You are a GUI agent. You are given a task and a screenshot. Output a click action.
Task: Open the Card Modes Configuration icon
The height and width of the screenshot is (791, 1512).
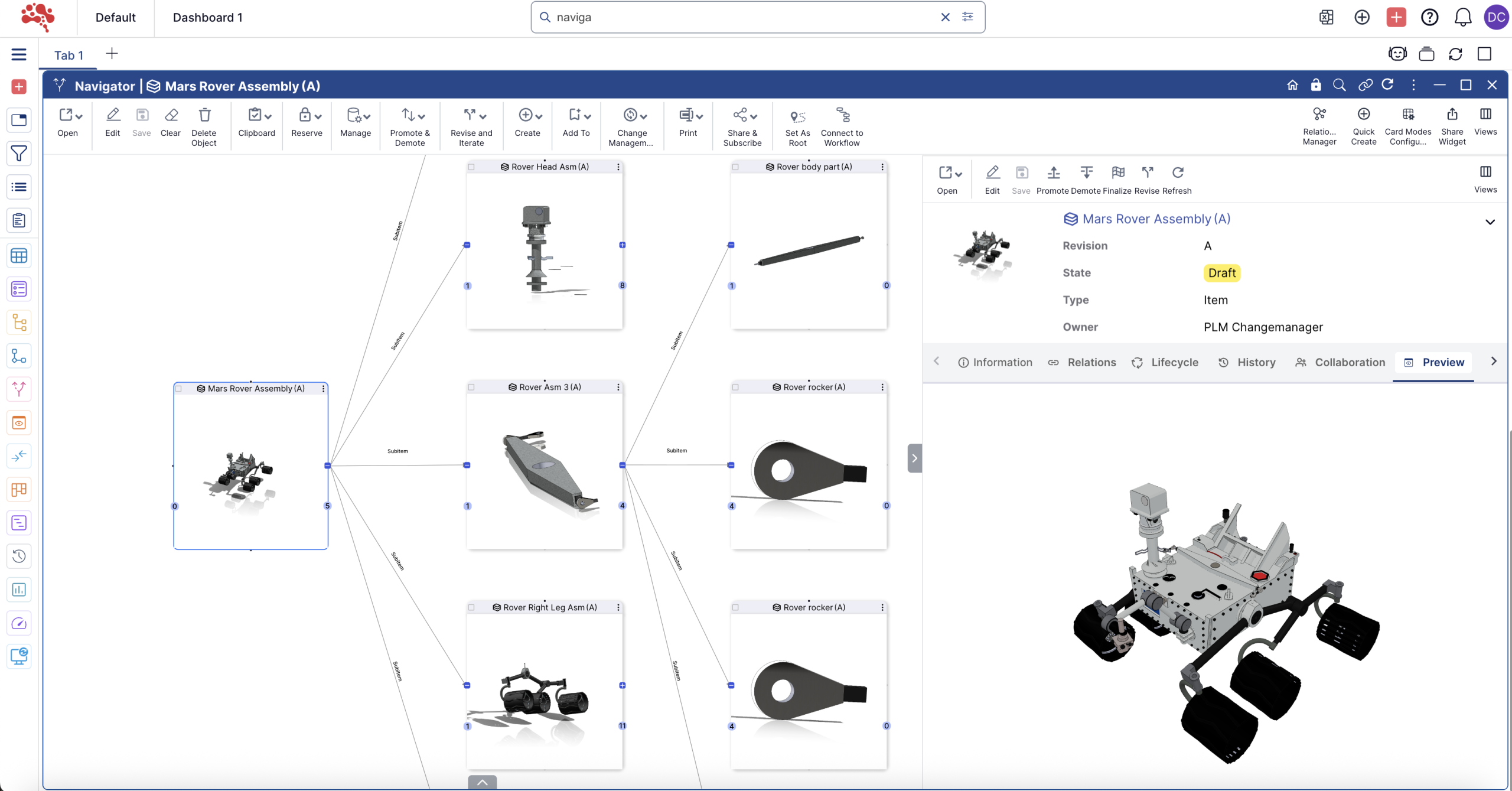pos(1407,115)
